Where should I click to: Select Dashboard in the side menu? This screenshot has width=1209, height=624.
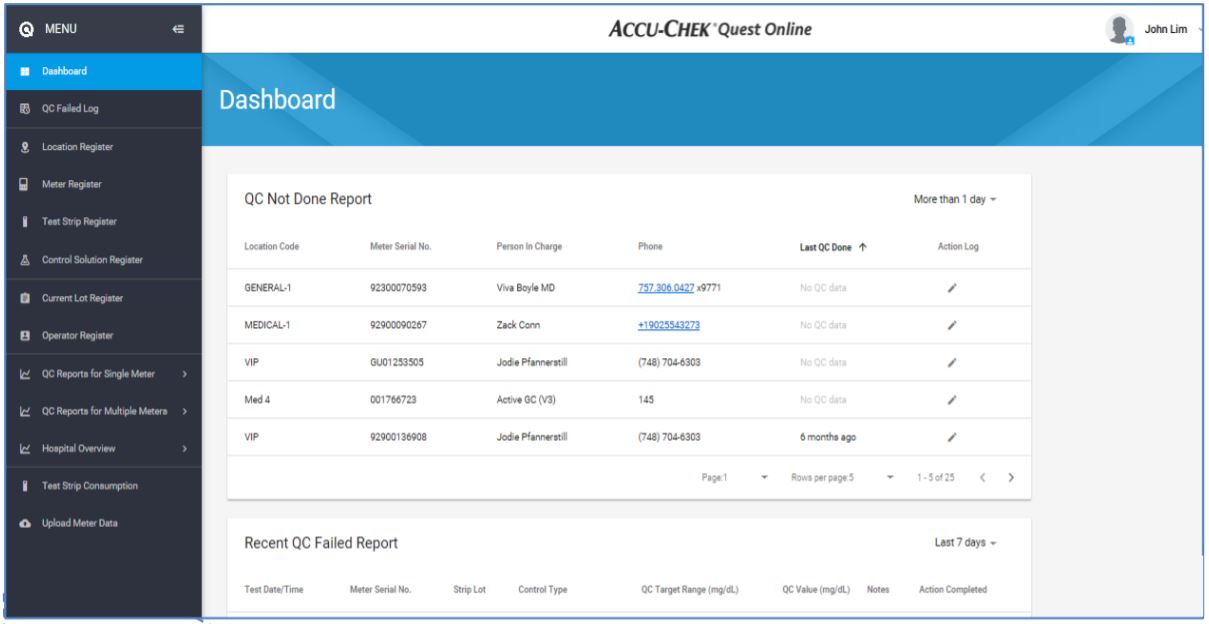[103, 72]
